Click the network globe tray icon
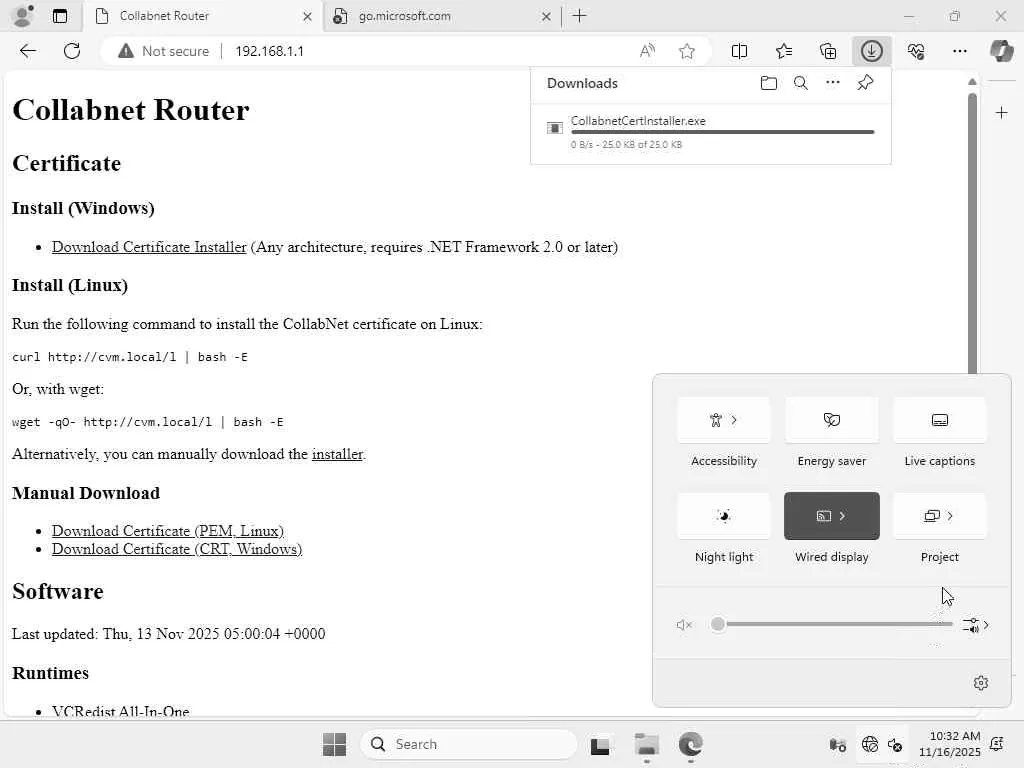This screenshot has width=1024, height=768. (x=869, y=744)
